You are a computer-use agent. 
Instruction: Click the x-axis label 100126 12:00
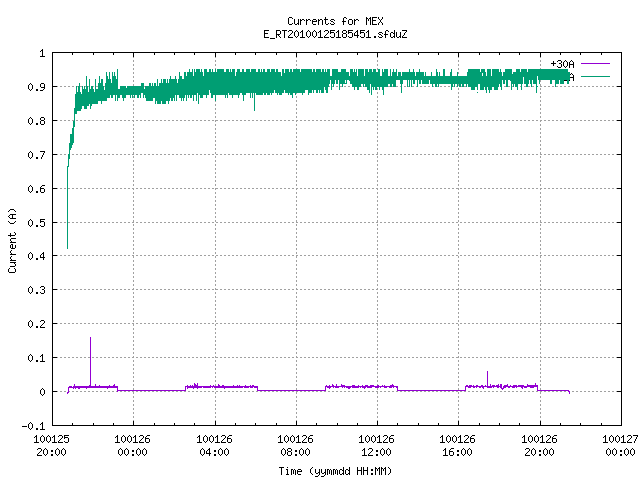pos(376,445)
